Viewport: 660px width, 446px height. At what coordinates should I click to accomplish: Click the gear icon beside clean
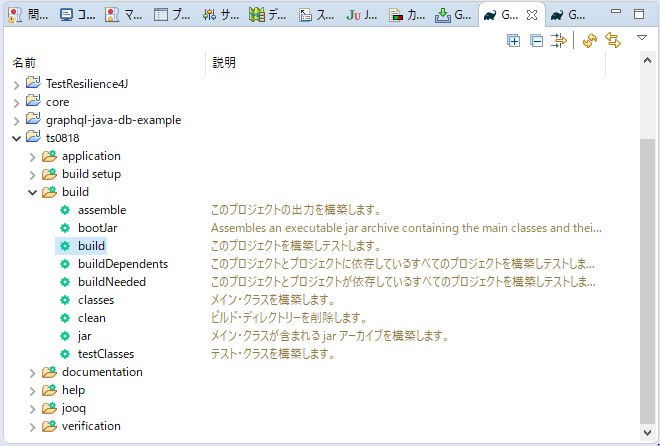[x=65, y=318]
